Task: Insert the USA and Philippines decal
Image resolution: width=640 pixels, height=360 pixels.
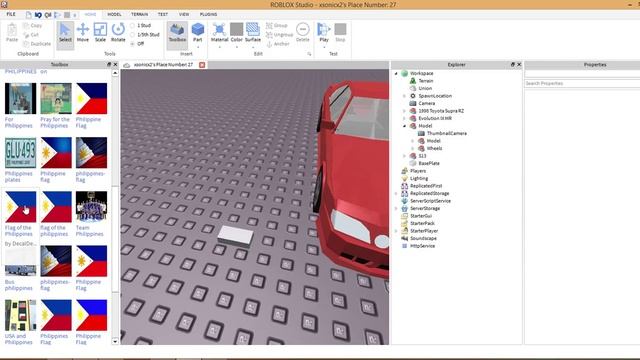Action: click(x=20, y=315)
